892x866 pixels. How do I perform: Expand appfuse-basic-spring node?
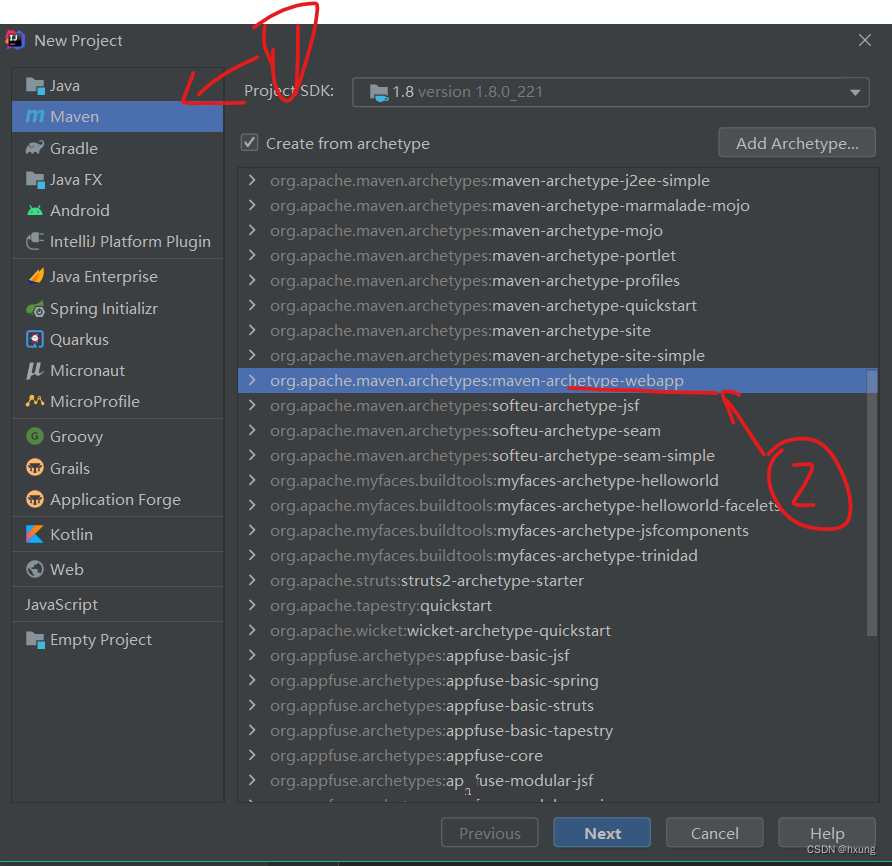[x=252, y=681]
